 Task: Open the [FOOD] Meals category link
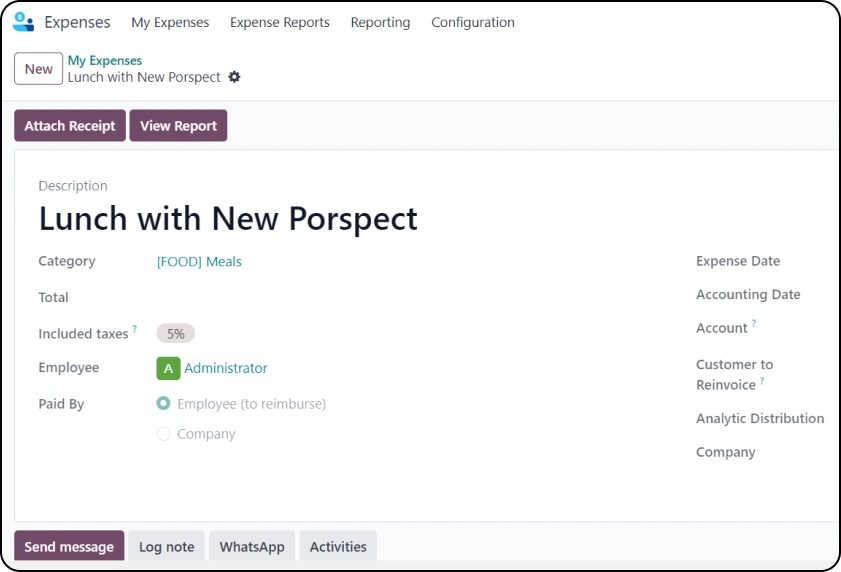click(199, 261)
